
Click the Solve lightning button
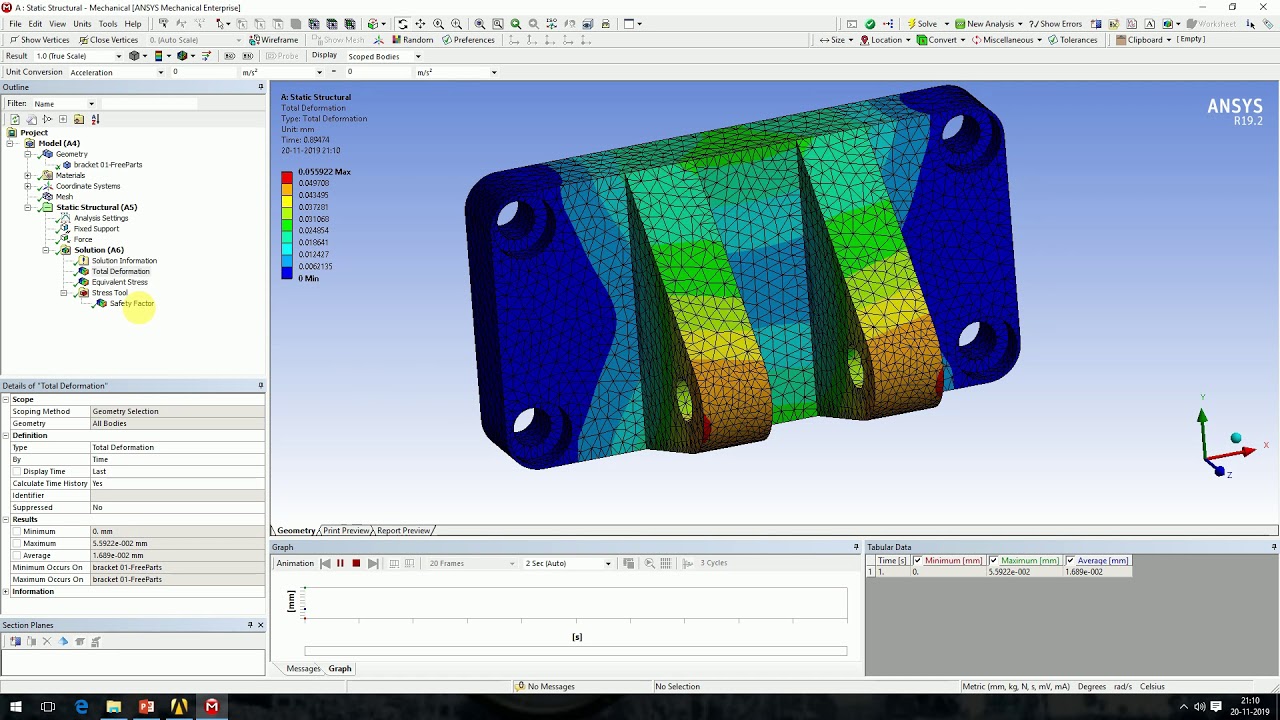(921, 24)
